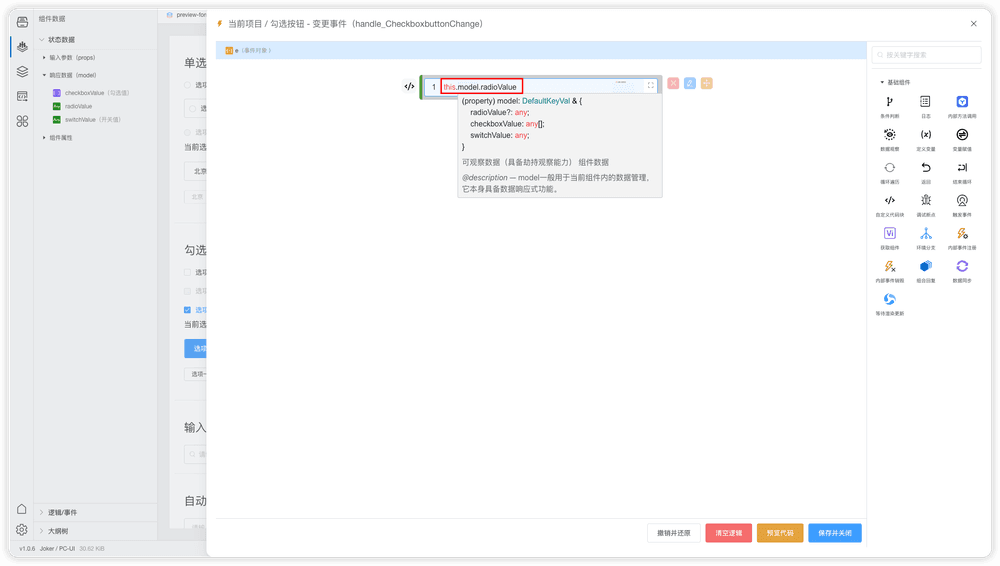Expand the 输入参数 (props) node
The width and height of the screenshot is (1000, 566).
tap(44, 57)
